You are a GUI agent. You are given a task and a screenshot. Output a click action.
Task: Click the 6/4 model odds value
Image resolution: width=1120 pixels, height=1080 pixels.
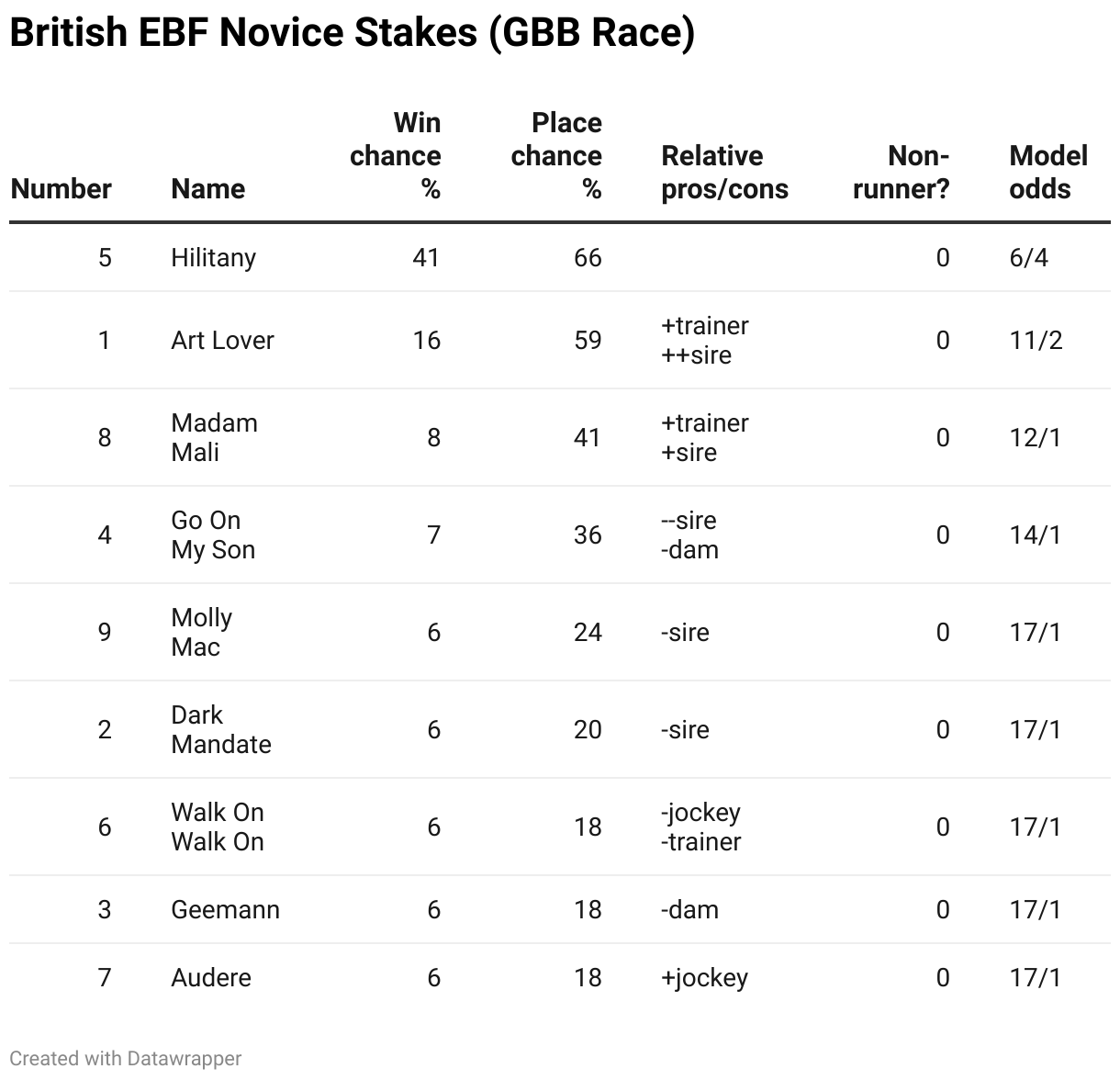[x=1029, y=258]
